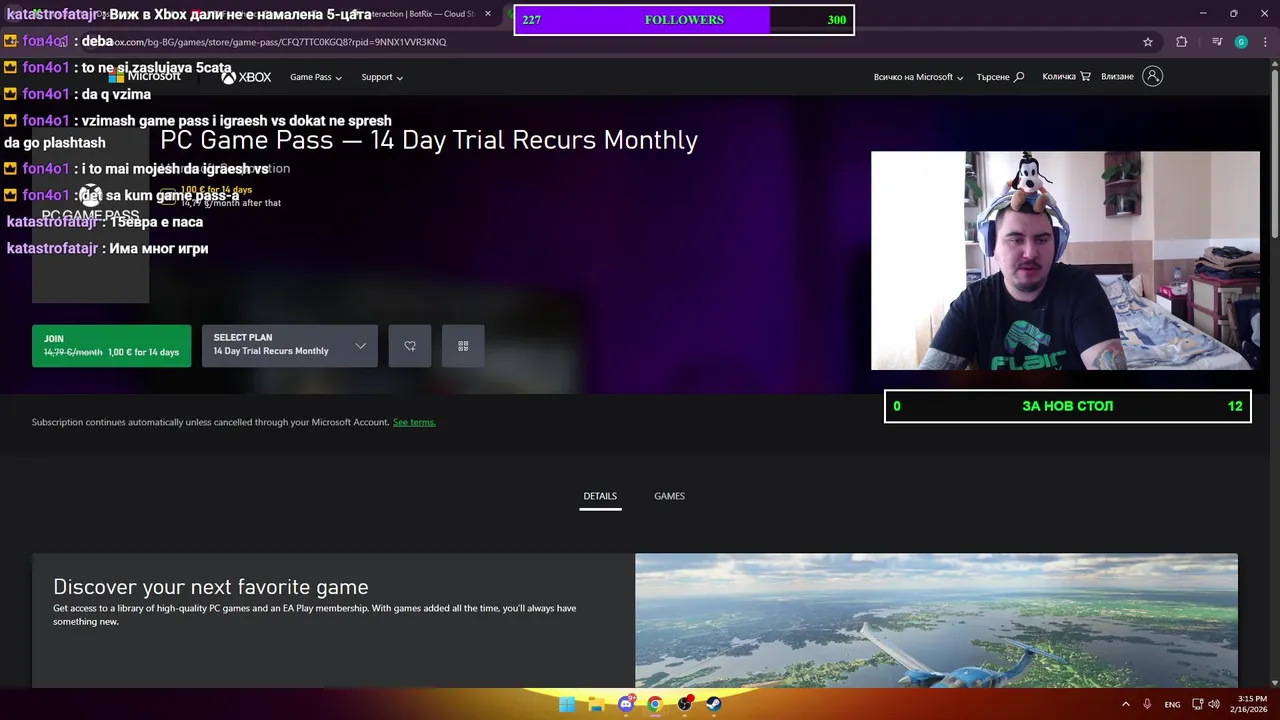Image resolution: width=1280 pixels, height=720 pixels.
Task: Click the sign-in account avatar icon
Action: [x=1152, y=76]
